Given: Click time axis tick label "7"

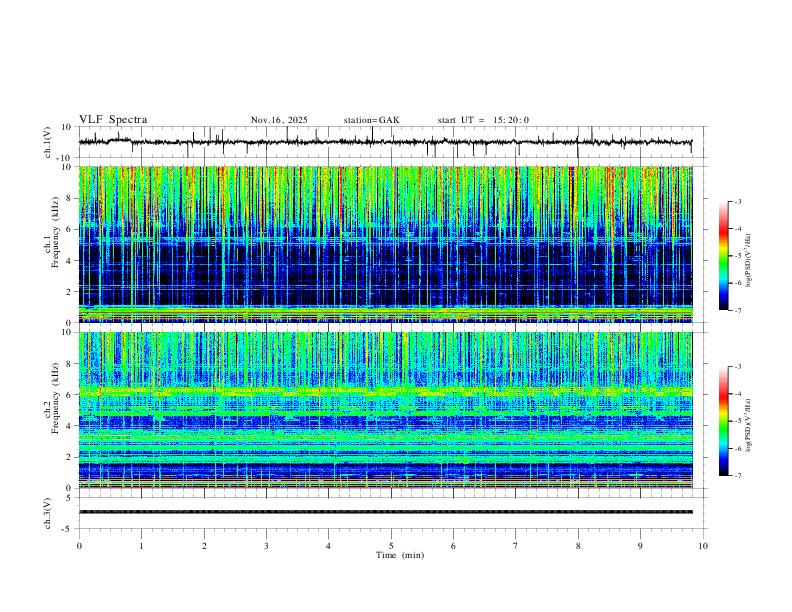Looking at the screenshot, I should point(516,546).
